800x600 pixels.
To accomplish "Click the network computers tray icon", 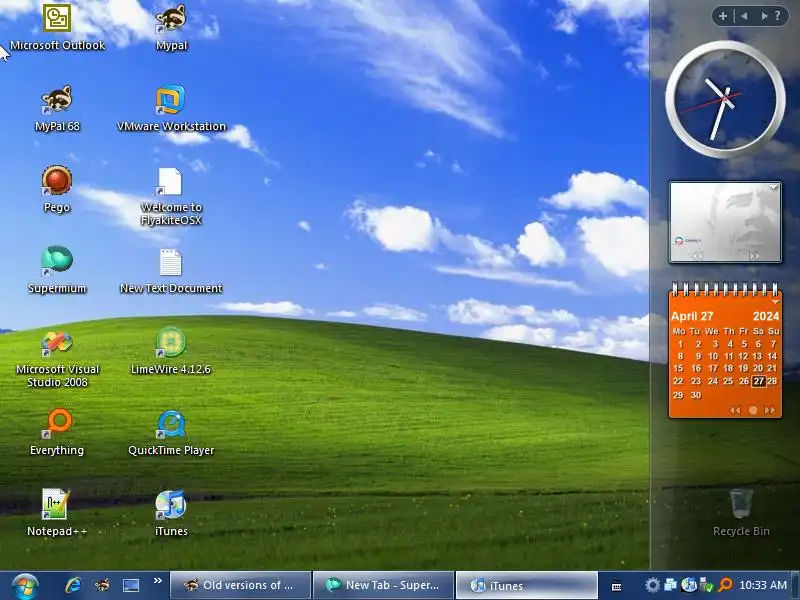I will [670, 585].
